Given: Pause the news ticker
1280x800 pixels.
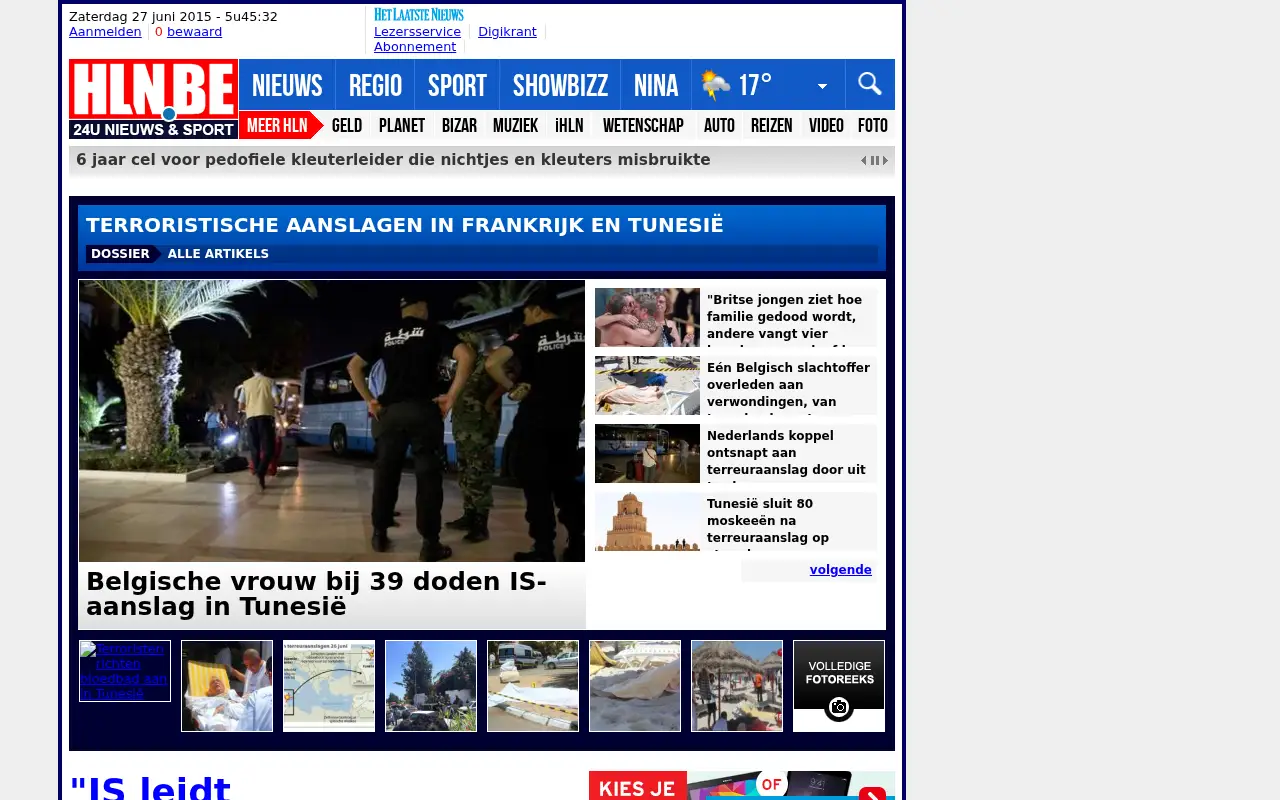Looking at the screenshot, I should coord(875,160).
